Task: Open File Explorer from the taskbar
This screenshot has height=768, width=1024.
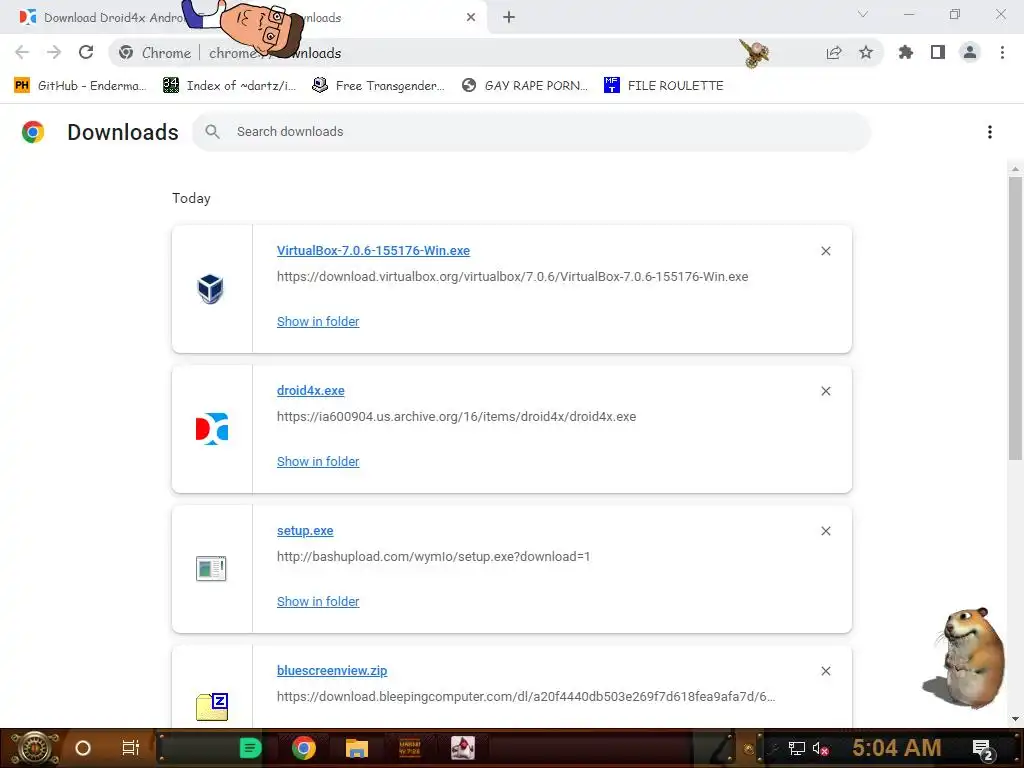Action: pyautogui.click(x=357, y=748)
